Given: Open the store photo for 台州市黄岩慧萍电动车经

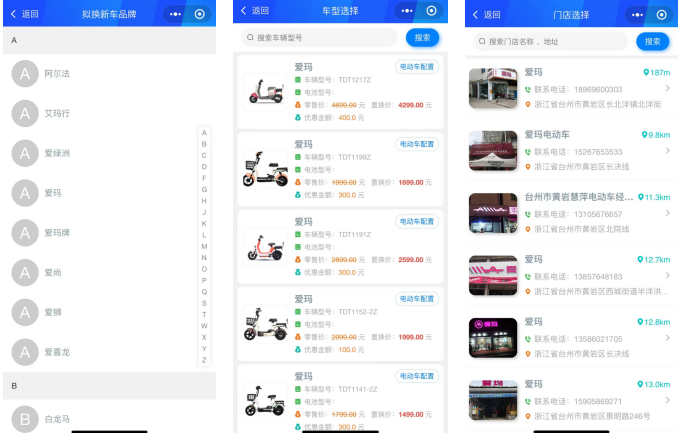Looking at the screenshot, I should 493,213.
